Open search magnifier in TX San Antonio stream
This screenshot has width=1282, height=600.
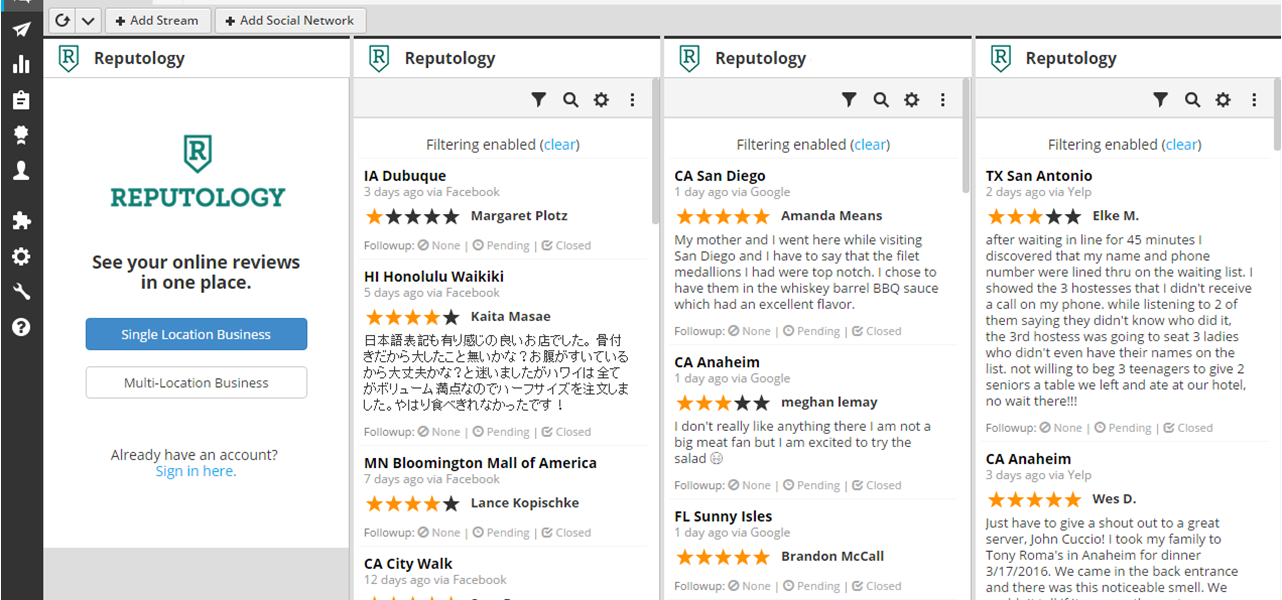coord(1192,99)
